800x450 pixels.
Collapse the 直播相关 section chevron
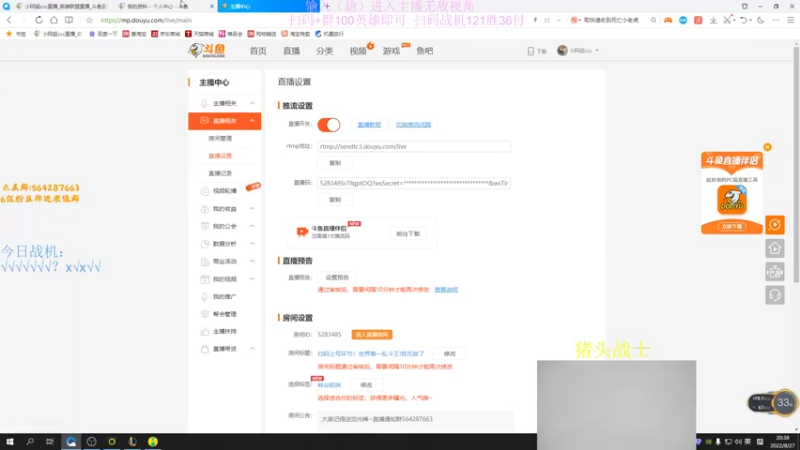(252, 121)
